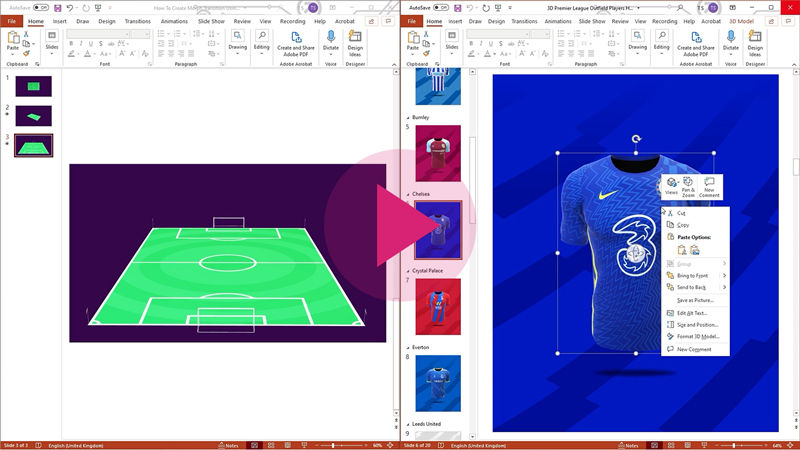800x450 pixels.
Task: Expand the Bring to Front submenu arrow
Action: 724,275
